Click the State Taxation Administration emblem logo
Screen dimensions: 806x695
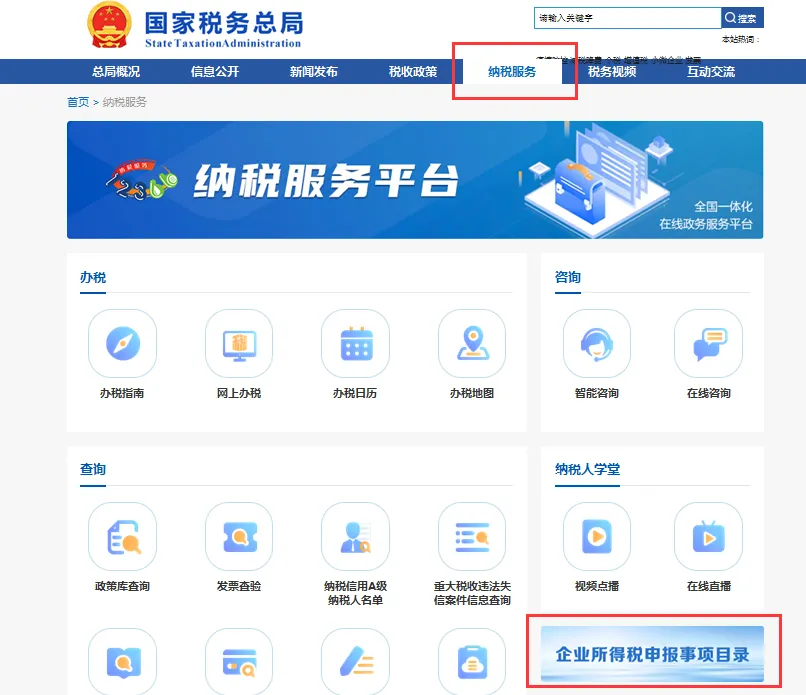[108, 24]
